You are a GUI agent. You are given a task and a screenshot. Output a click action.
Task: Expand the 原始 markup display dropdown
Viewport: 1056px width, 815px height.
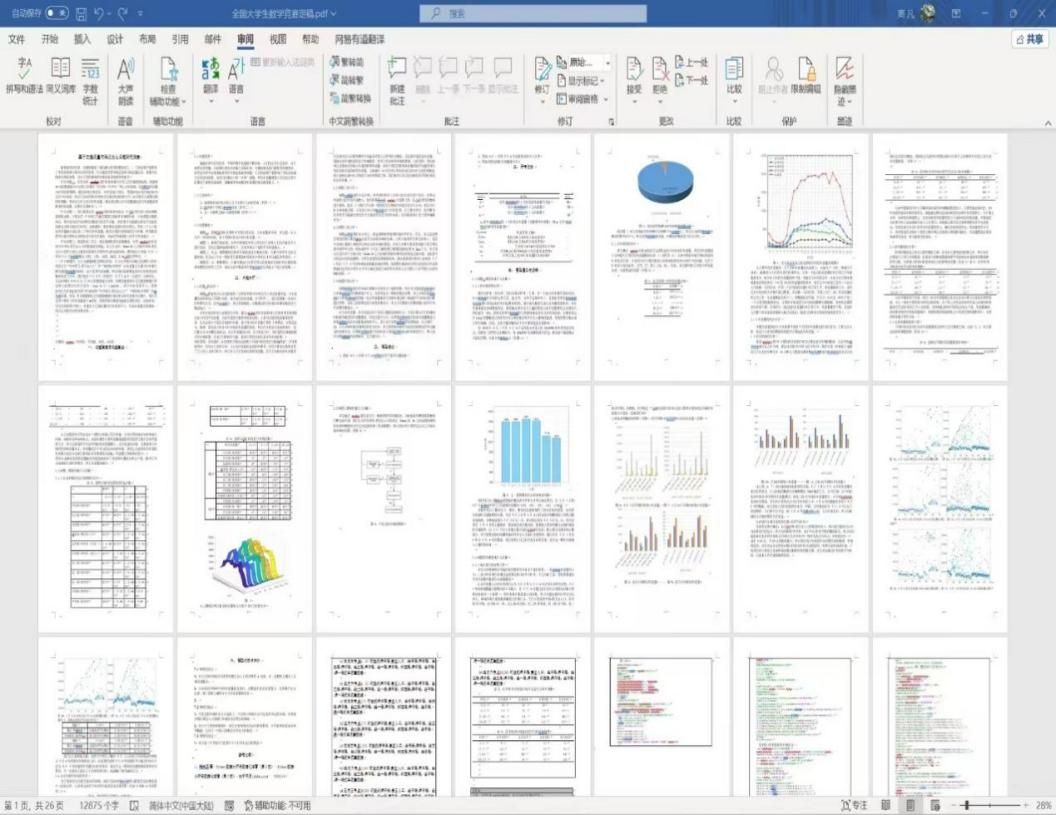pyautogui.click(x=607, y=62)
